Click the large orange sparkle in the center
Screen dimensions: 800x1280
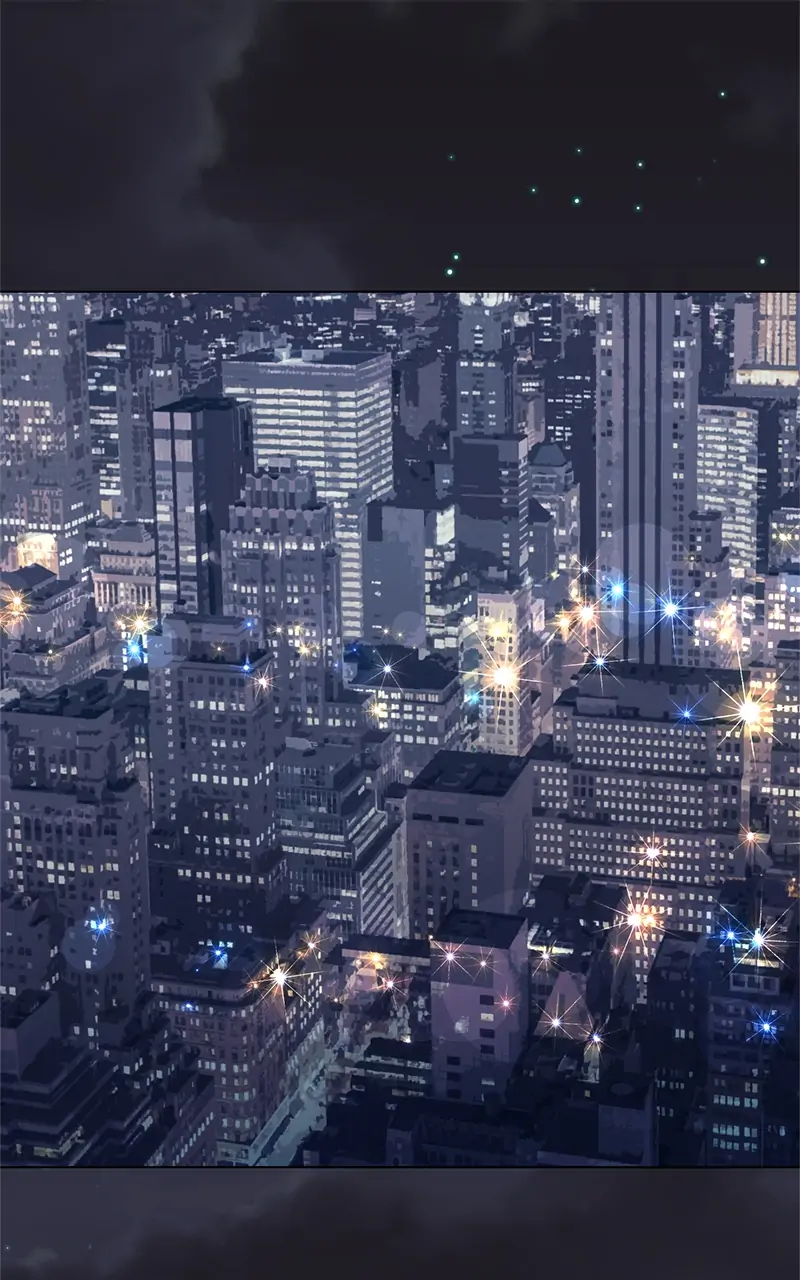tap(505, 677)
